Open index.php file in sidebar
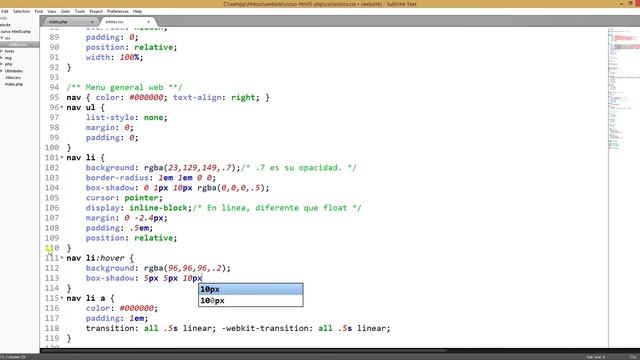The width and height of the screenshot is (640, 360). tap(14, 84)
